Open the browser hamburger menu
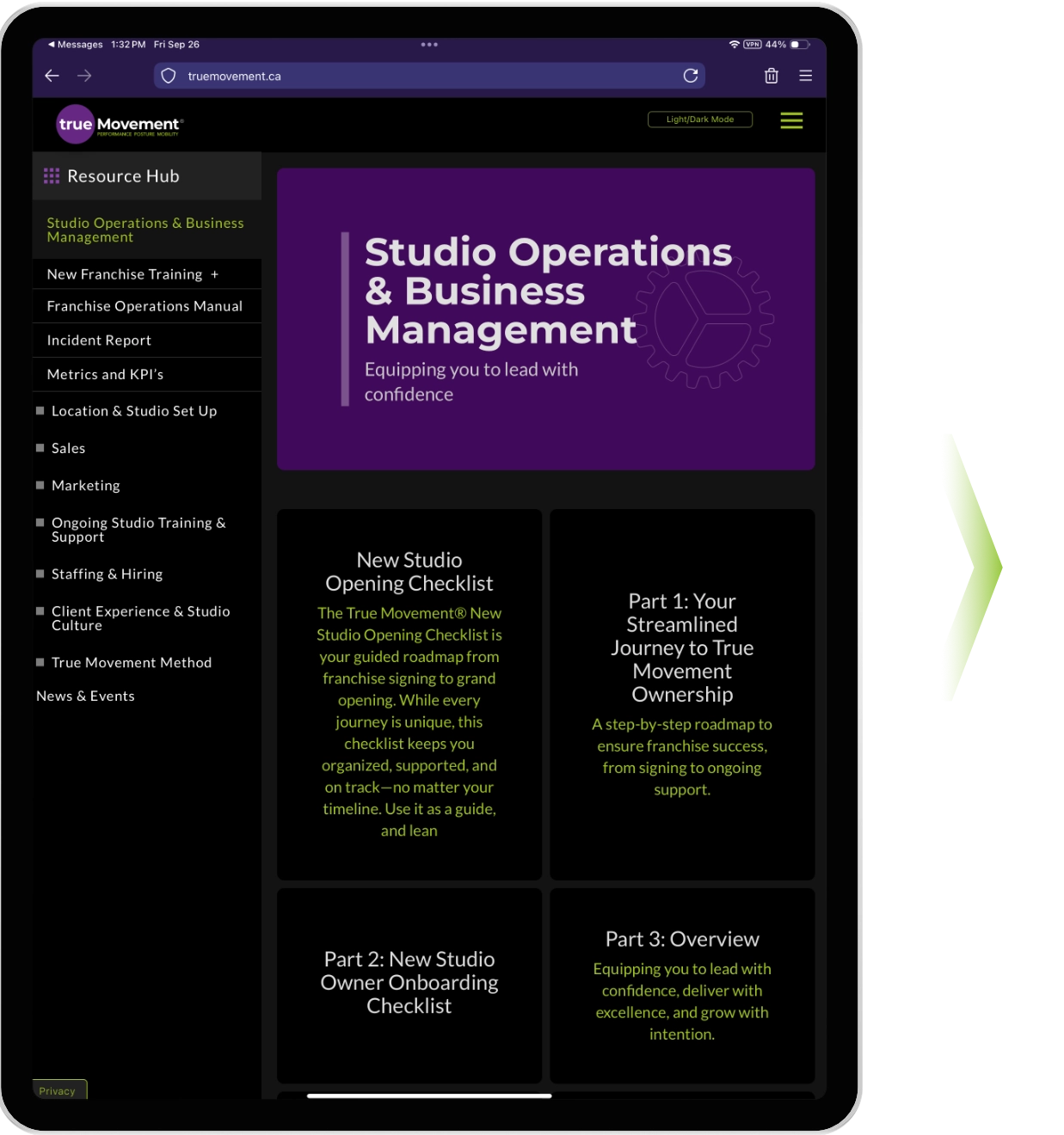This screenshot has width=1064, height=1135. coord(806,76)
